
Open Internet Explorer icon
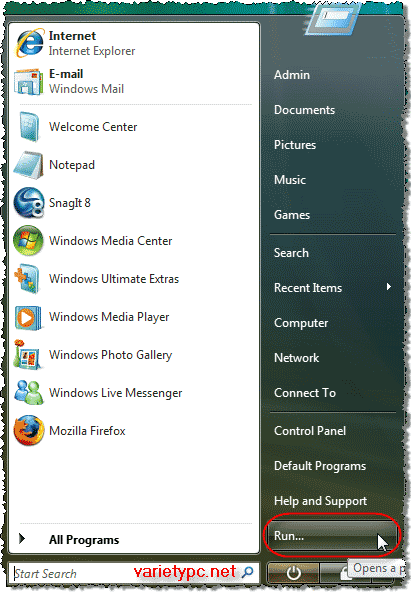pyautogui.click(x=29, y=43)
